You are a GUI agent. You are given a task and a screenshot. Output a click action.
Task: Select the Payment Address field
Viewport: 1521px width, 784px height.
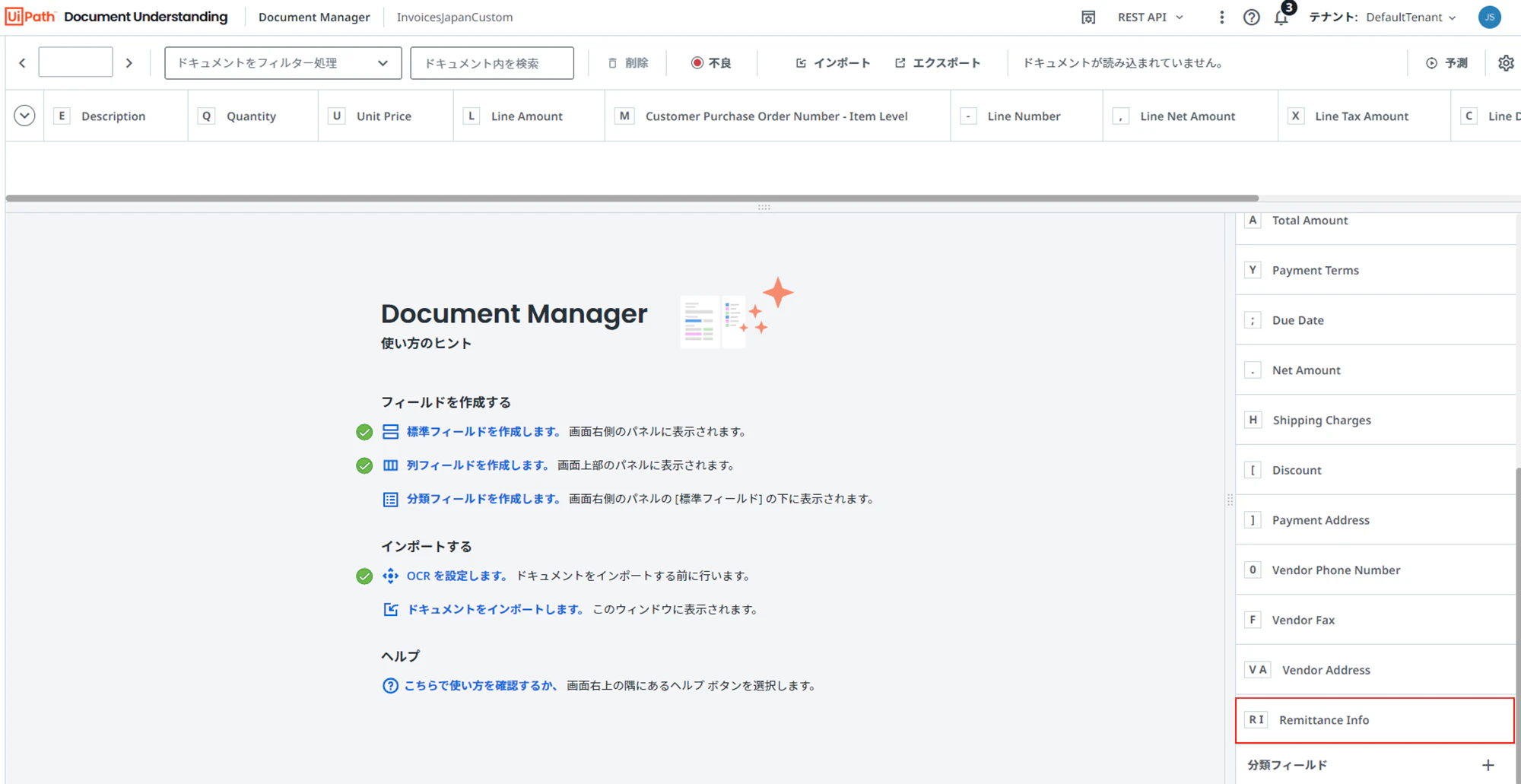pyautogui.click(x=1375, y=520)
